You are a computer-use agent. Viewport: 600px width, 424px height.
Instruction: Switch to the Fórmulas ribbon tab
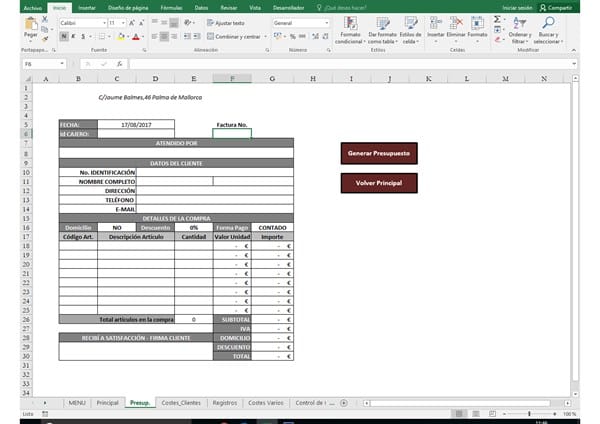pos(171,8)
